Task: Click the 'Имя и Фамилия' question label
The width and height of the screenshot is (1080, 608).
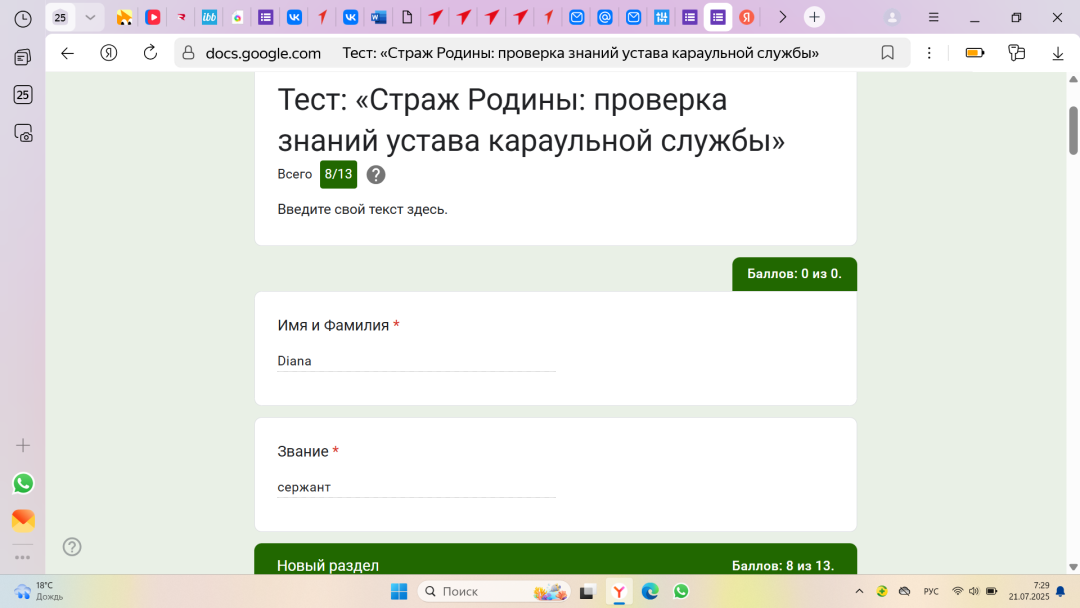Action: pyautogui.click(x=333, y=325)
